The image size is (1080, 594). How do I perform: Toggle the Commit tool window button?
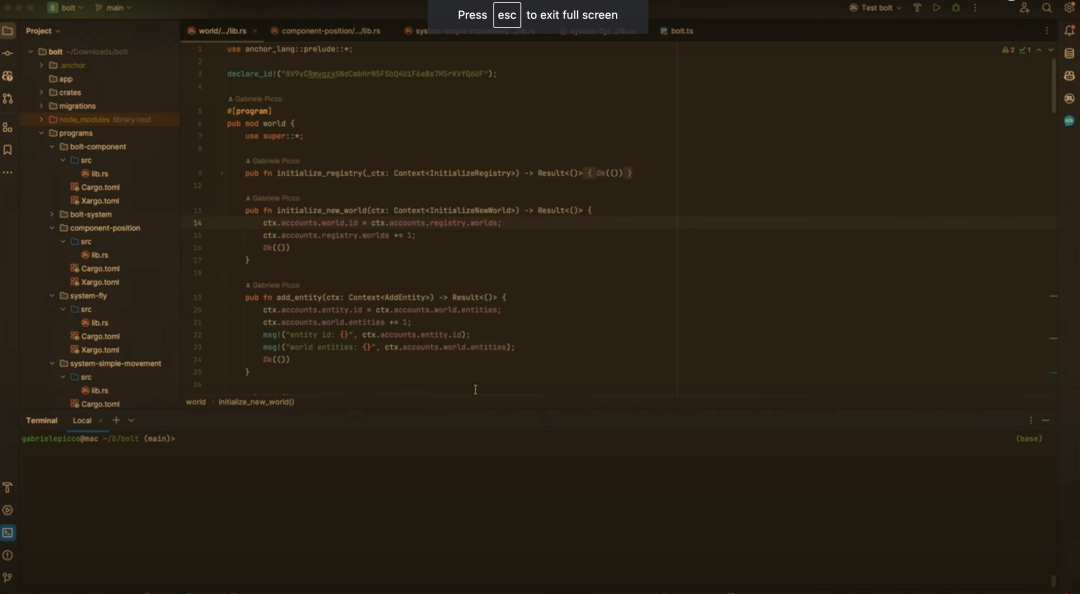8,53
